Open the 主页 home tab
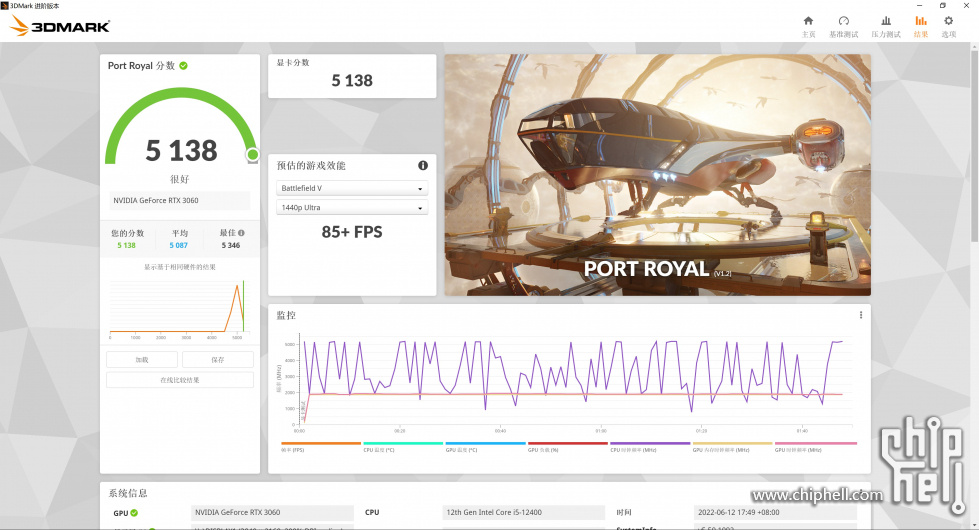The width and height of the screenshot is (979, 530). point(808,27)
